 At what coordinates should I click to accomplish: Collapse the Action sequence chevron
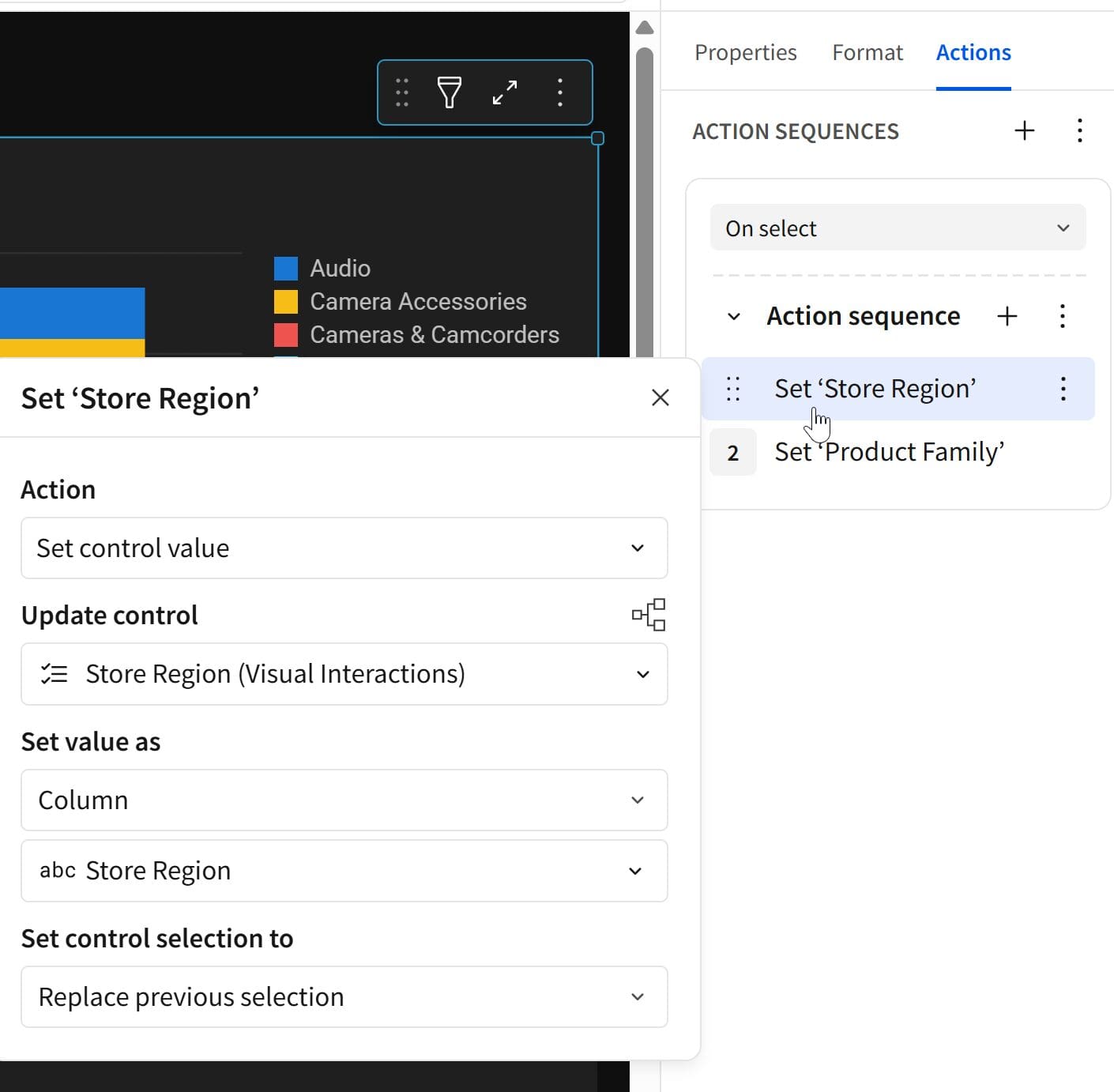coord(734,317)
